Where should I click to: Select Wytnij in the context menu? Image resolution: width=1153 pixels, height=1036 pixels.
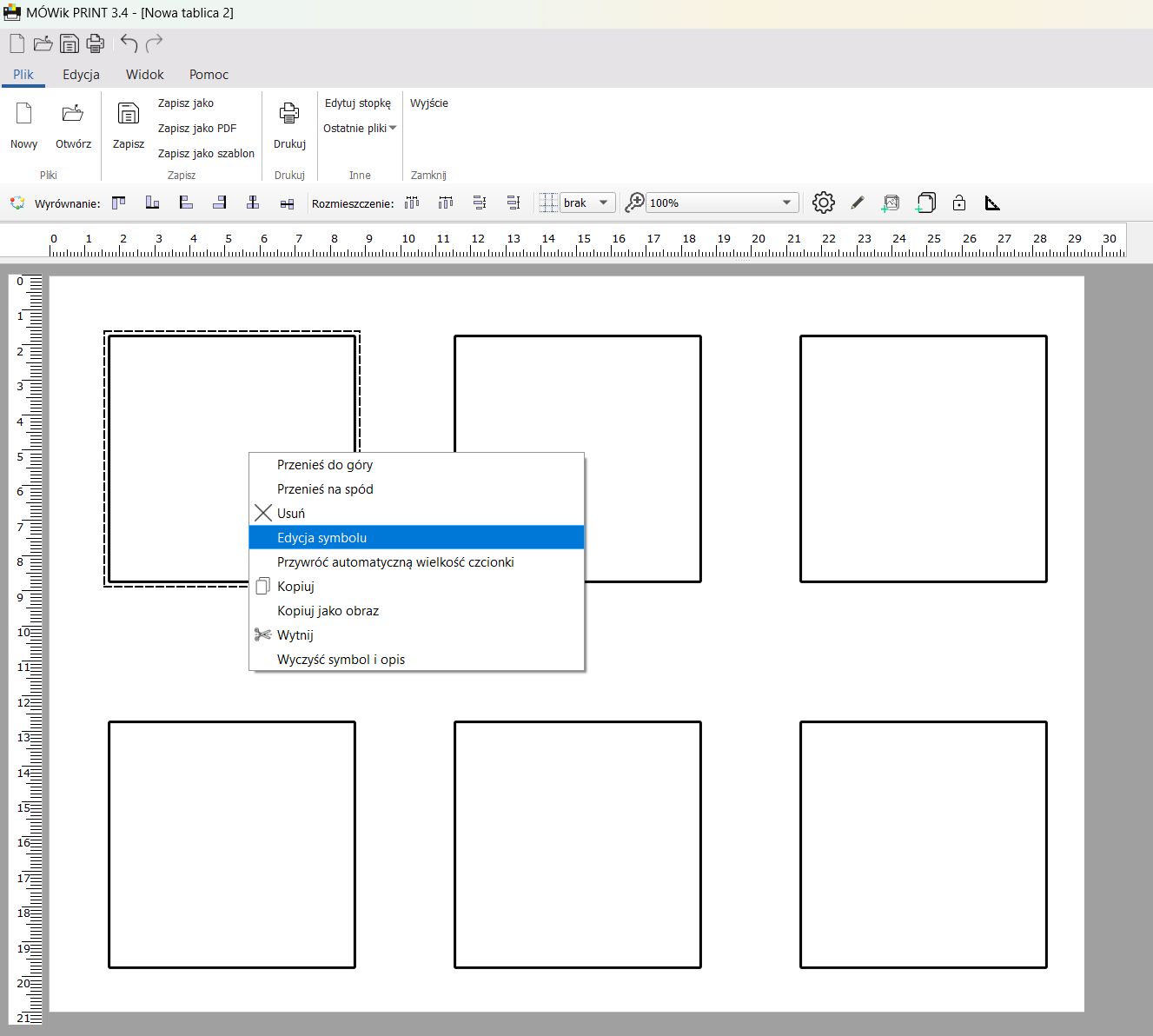[416, 635]
